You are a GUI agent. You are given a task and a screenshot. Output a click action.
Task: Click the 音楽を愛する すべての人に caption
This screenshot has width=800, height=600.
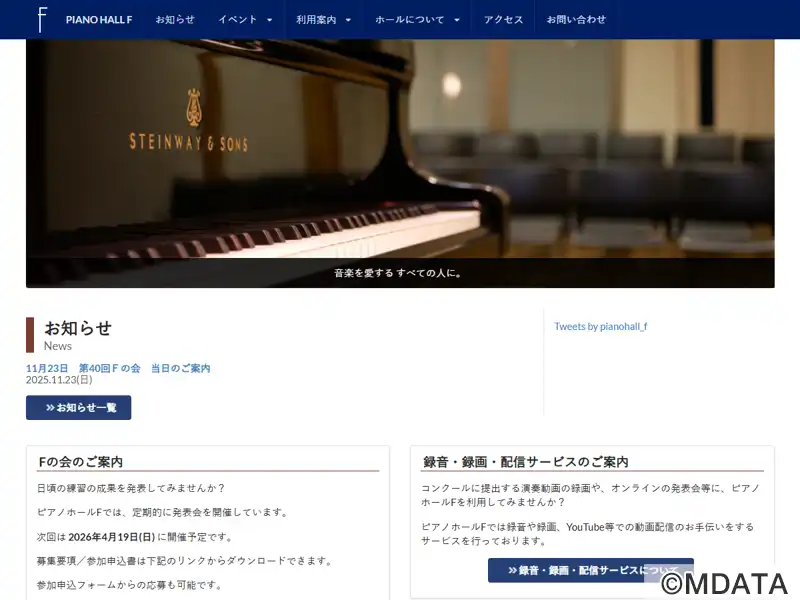pos(398,273)
